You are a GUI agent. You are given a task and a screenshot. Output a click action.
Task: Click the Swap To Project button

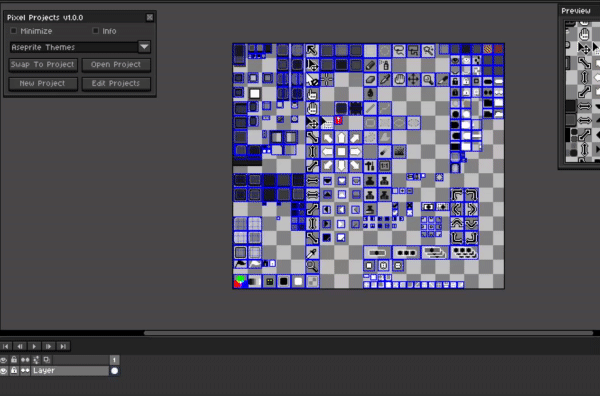tap(43, 65)
